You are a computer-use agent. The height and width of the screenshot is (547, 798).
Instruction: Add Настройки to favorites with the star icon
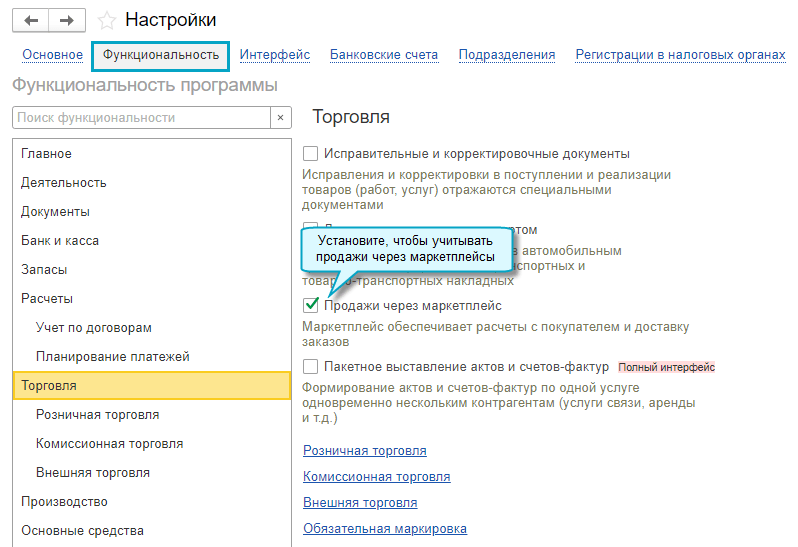(x=106, y=20)
